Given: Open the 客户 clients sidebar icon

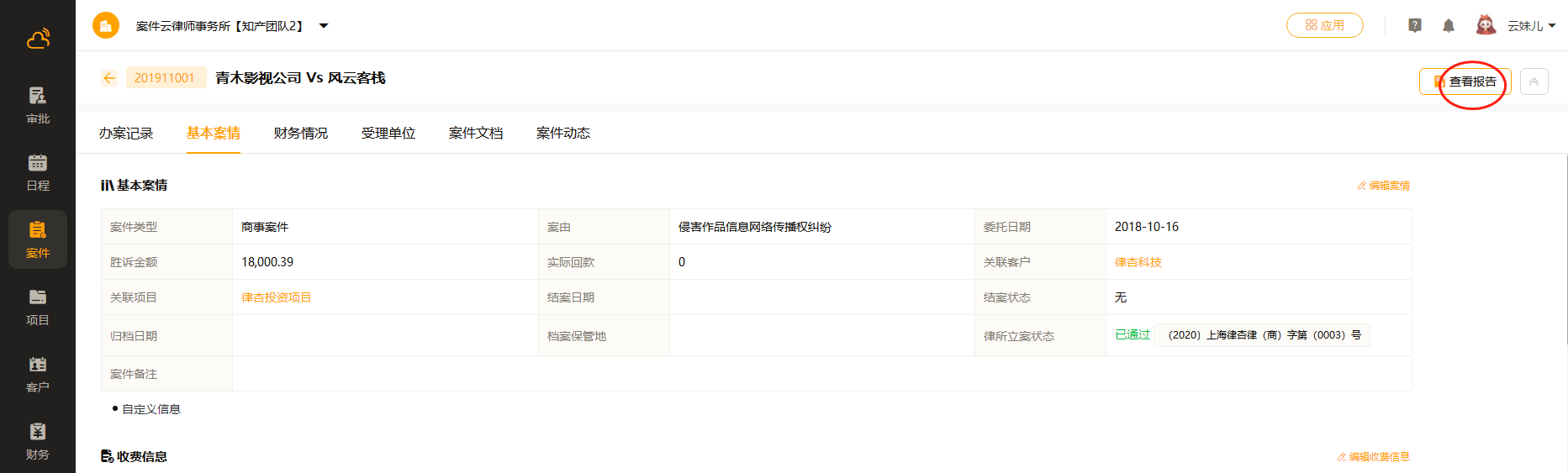Looking at the screenshot, I should [x=38, y=374].
